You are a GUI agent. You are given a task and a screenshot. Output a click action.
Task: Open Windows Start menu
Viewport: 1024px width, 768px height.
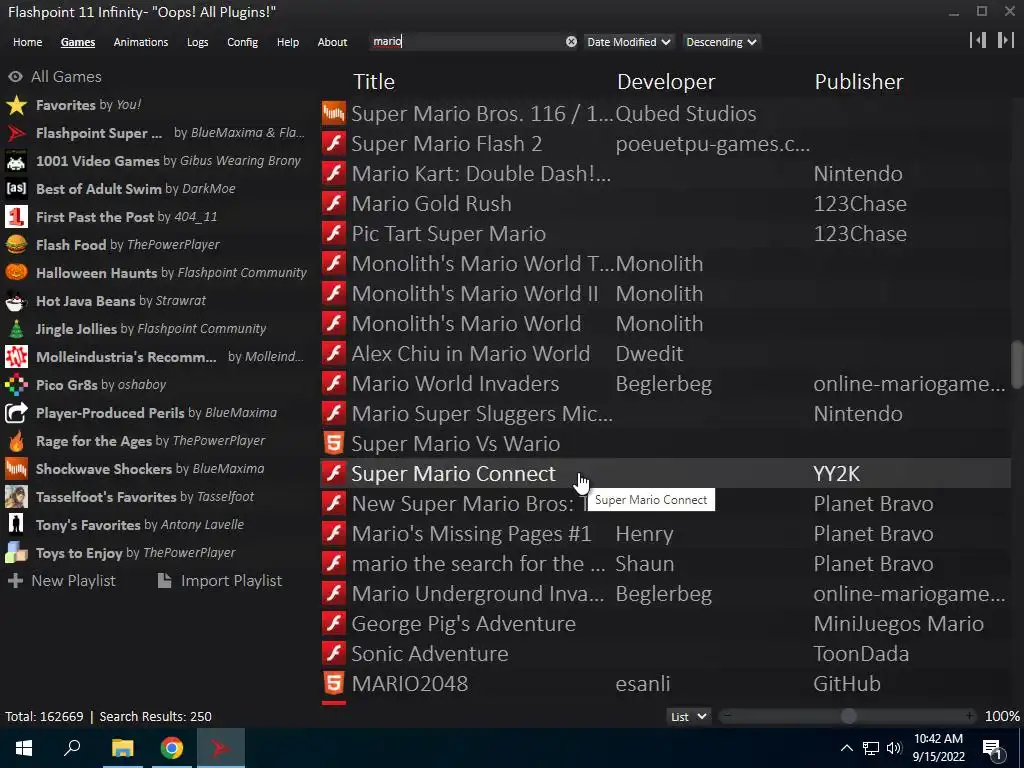point(24,748)
